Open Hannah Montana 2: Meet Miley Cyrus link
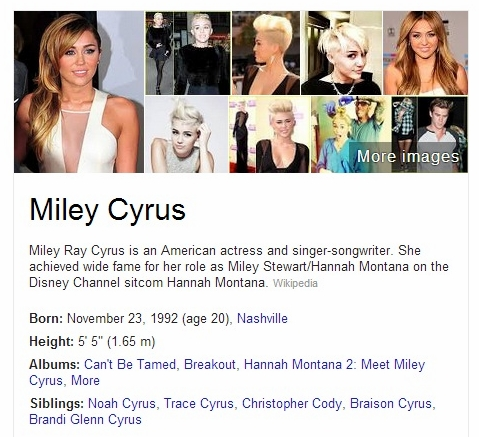The height and width of the screenshot is (437, 479). tap(227, 372)
